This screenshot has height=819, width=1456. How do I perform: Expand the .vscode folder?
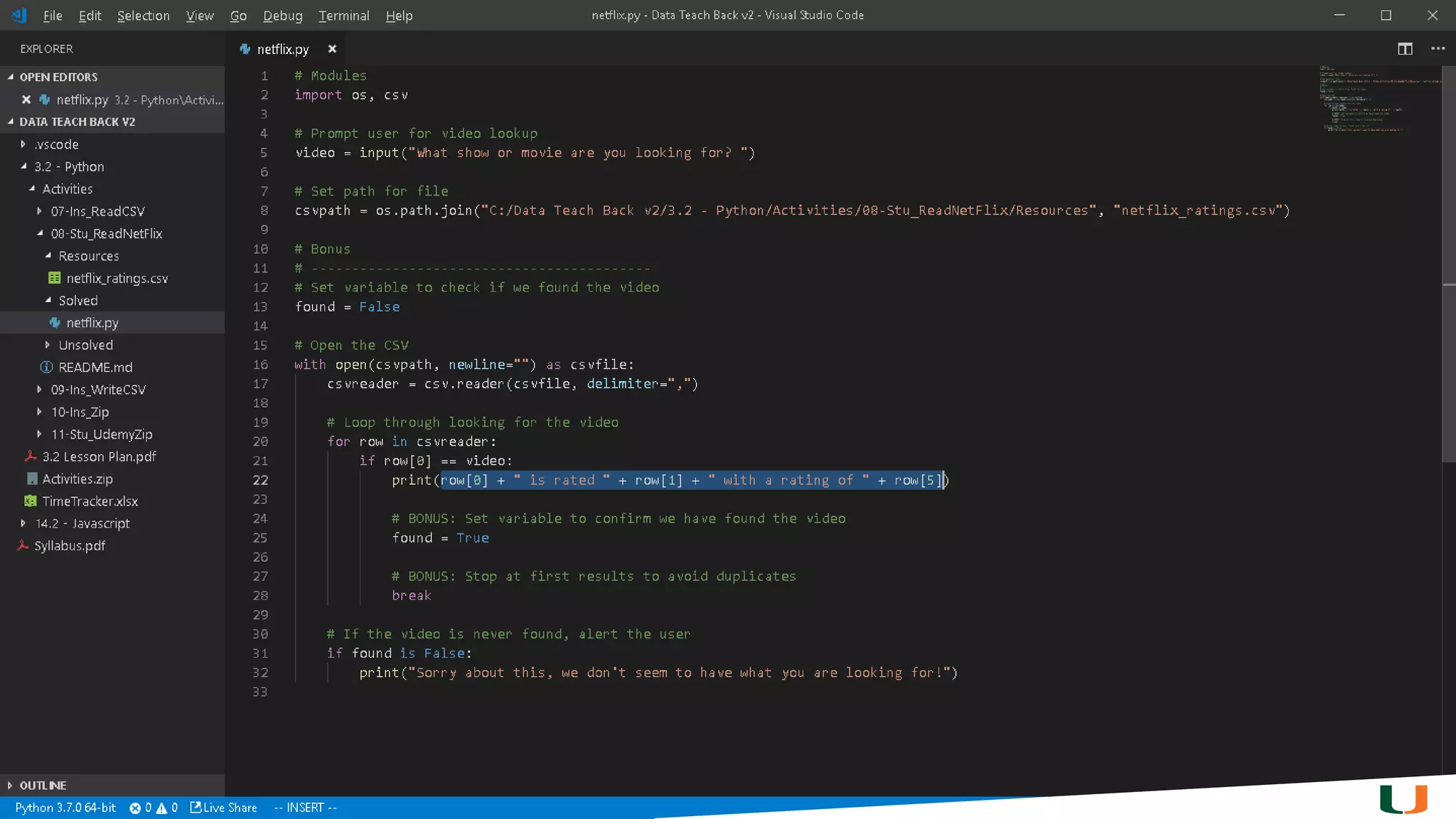tap(57, 144)
